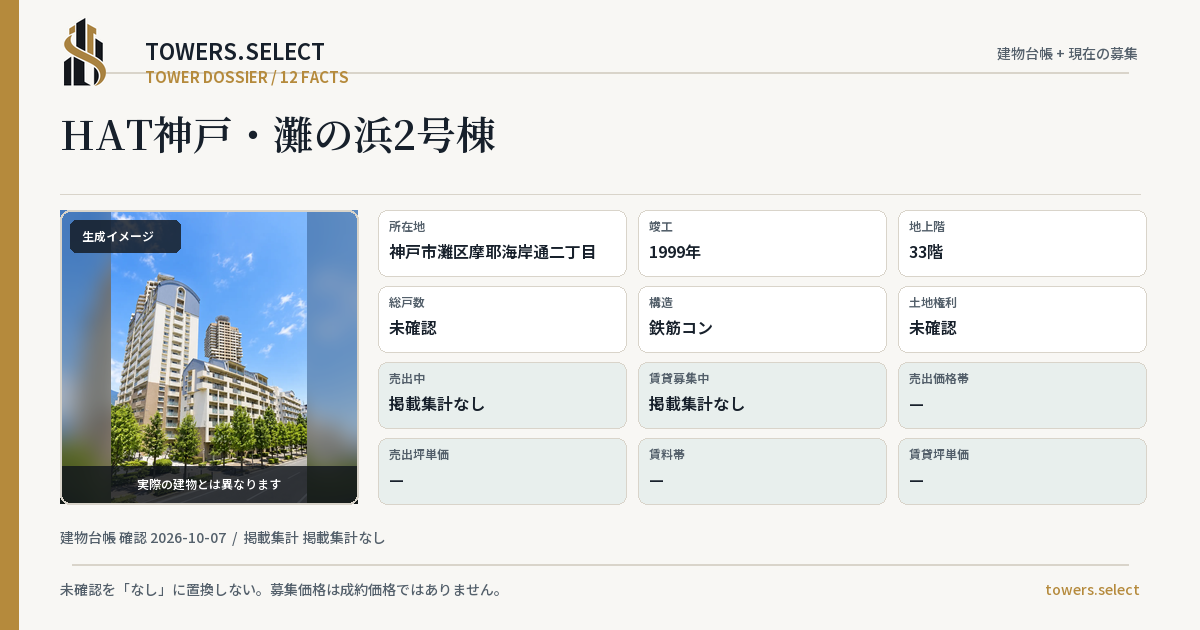Select the 賃貸坪単価 card
Viewport: 1200px width, 630px height.
1022,471
